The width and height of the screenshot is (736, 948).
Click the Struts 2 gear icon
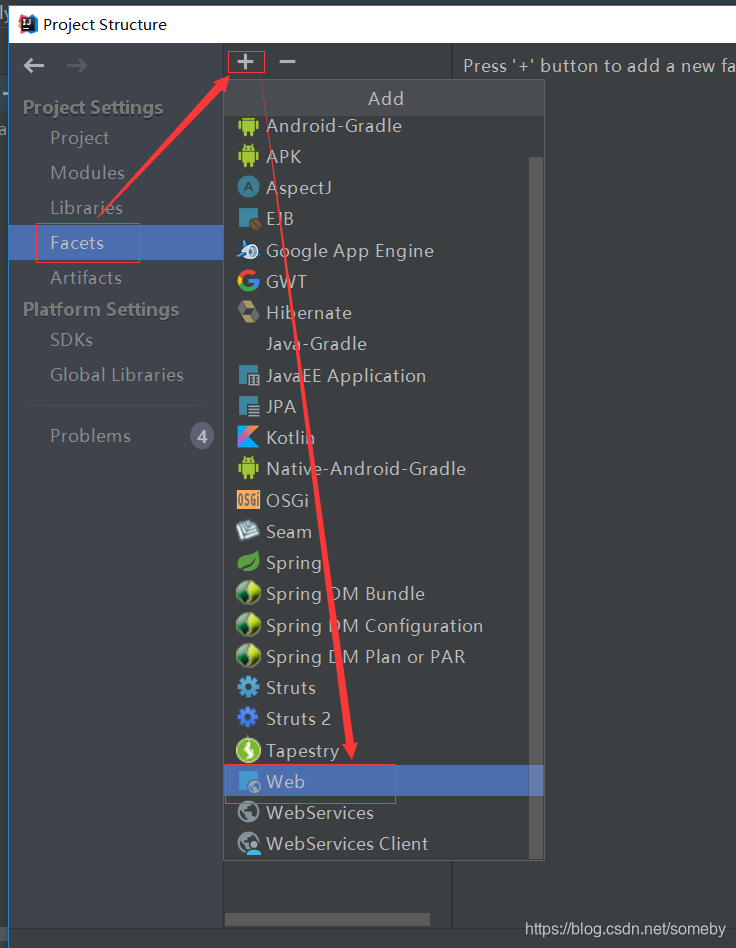tap(248, 718)
